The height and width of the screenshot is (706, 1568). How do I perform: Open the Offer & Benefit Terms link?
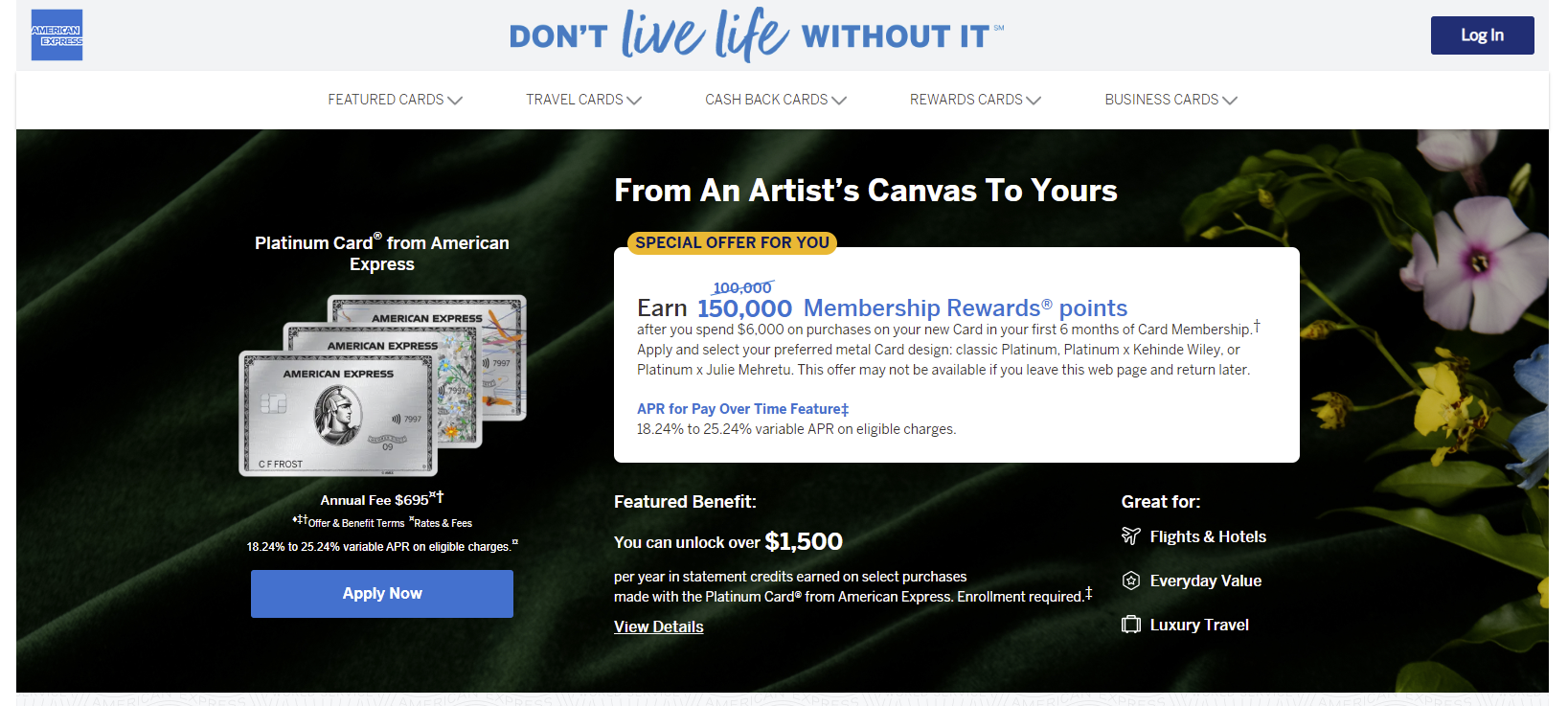click(x=355, y=523)
